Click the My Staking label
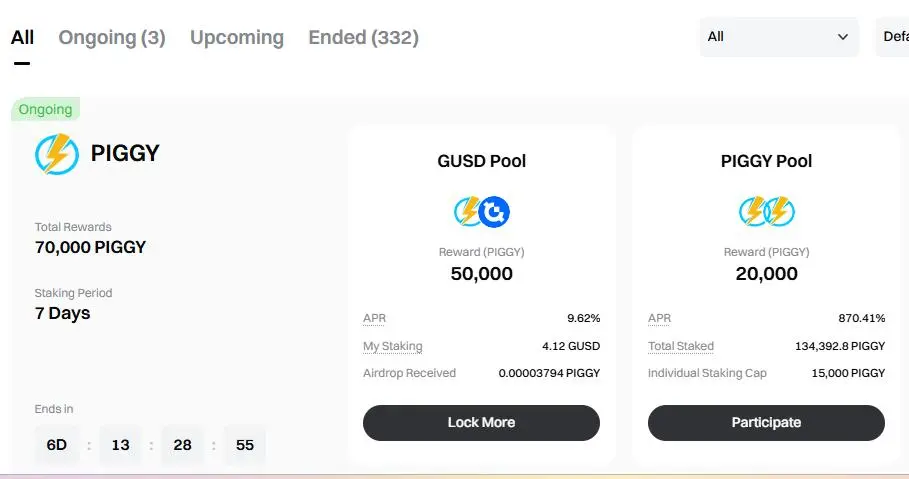Image resolution: width=909 pixels, height=479 pixels. 392,346
